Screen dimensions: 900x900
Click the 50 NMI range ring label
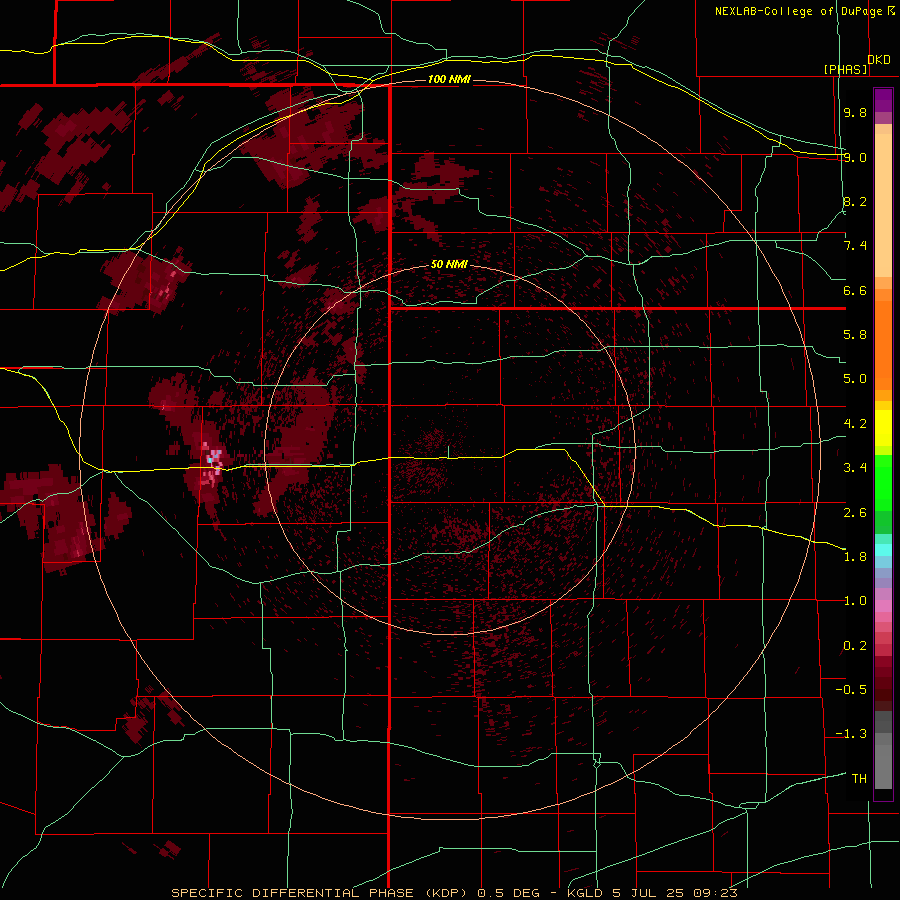[449, 265]
